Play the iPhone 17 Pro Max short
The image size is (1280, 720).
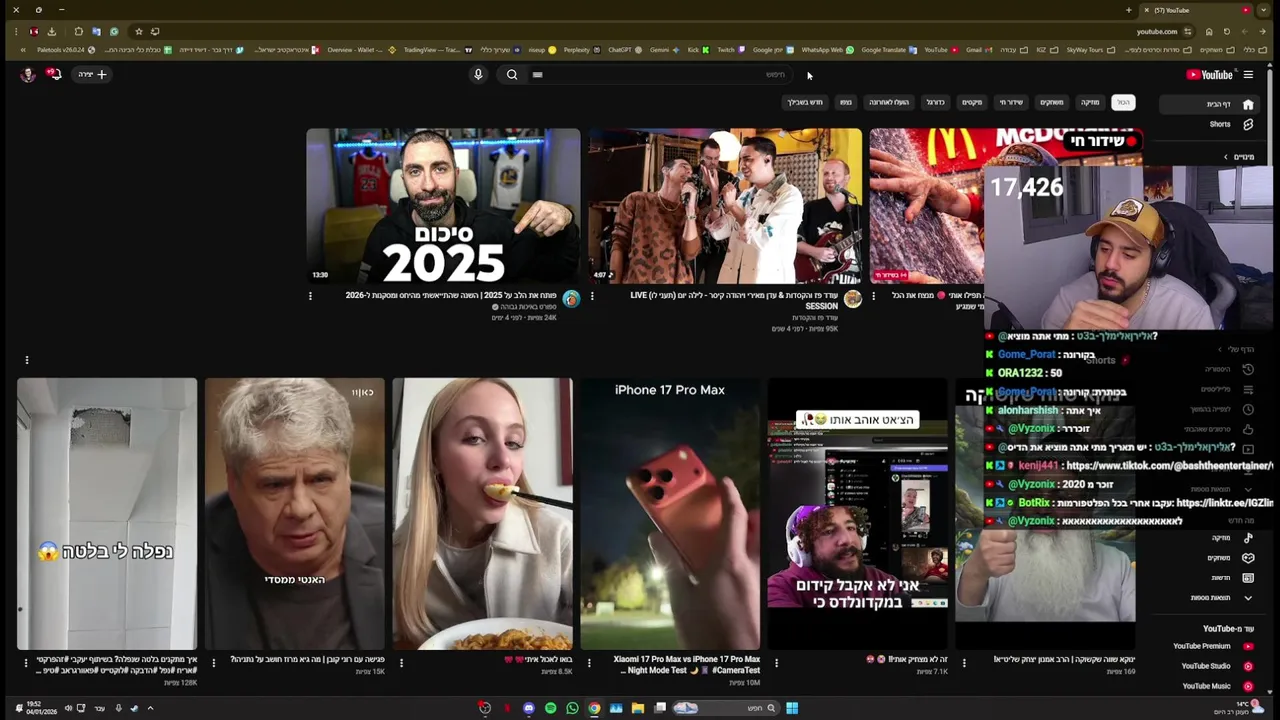point(670,514)
